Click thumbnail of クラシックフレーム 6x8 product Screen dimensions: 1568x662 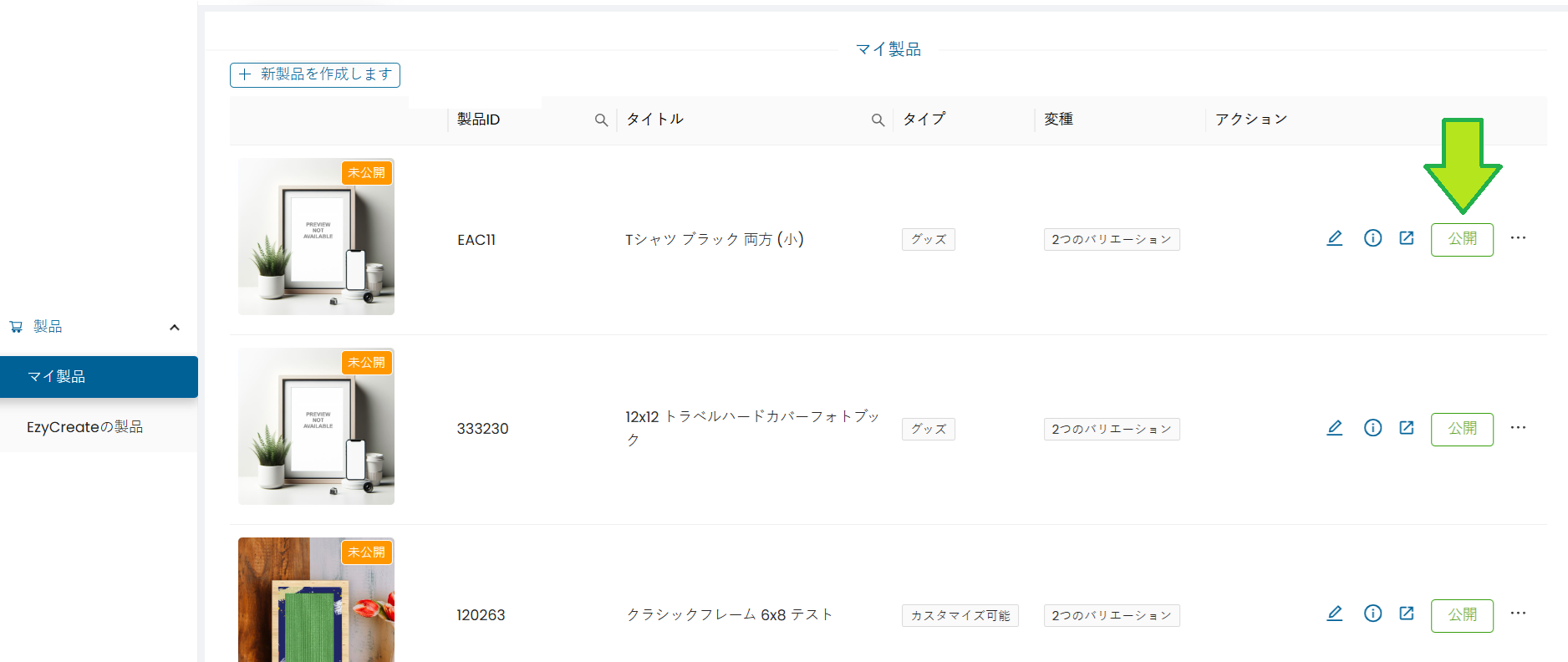pos(316,600)
